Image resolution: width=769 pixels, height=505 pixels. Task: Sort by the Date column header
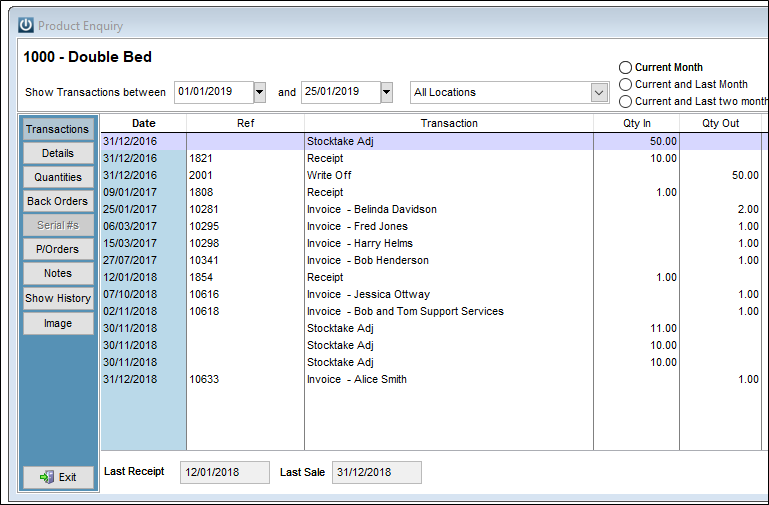(x=144, y=123)
